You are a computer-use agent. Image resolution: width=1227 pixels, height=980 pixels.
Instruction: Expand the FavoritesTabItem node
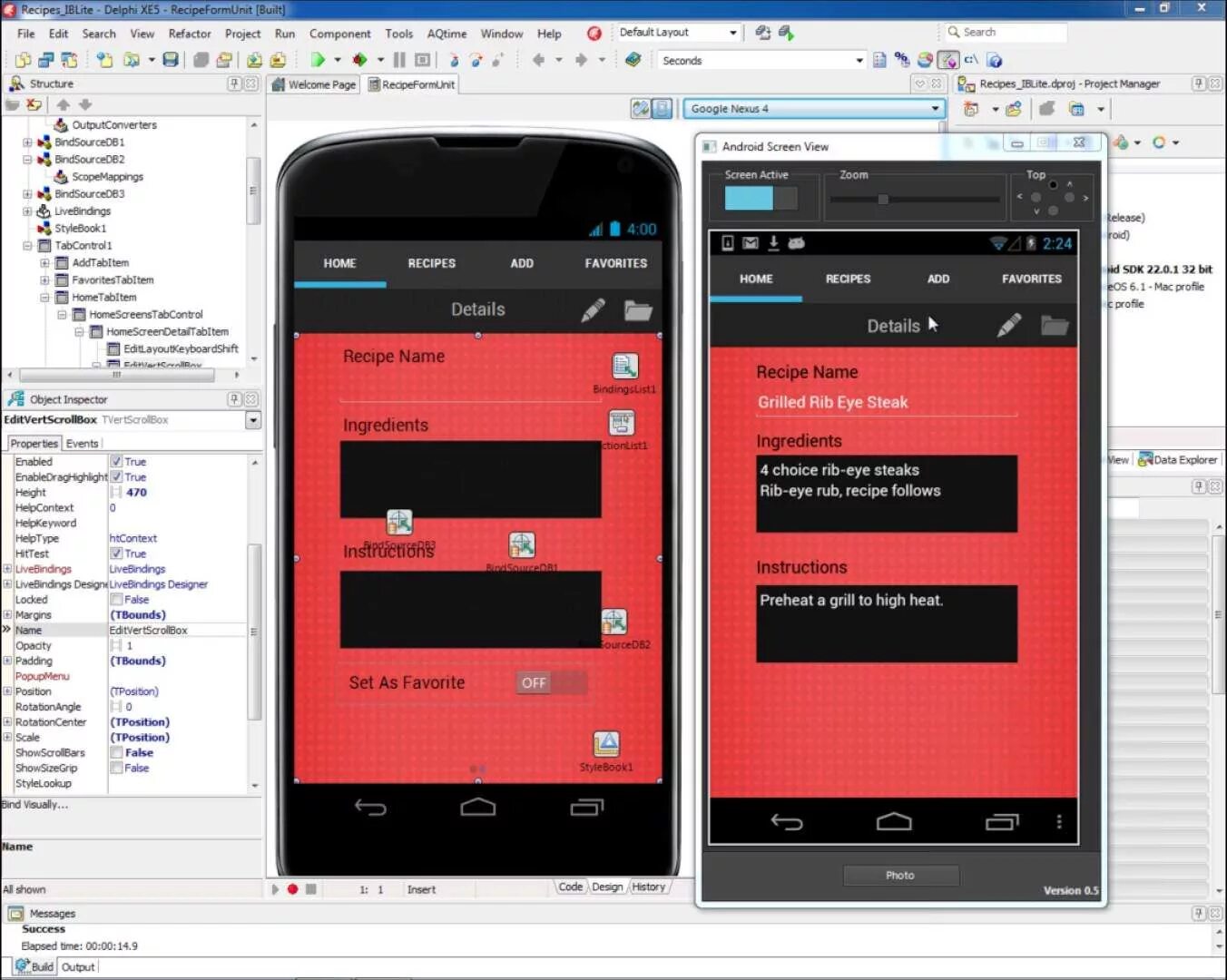(44, 280)
